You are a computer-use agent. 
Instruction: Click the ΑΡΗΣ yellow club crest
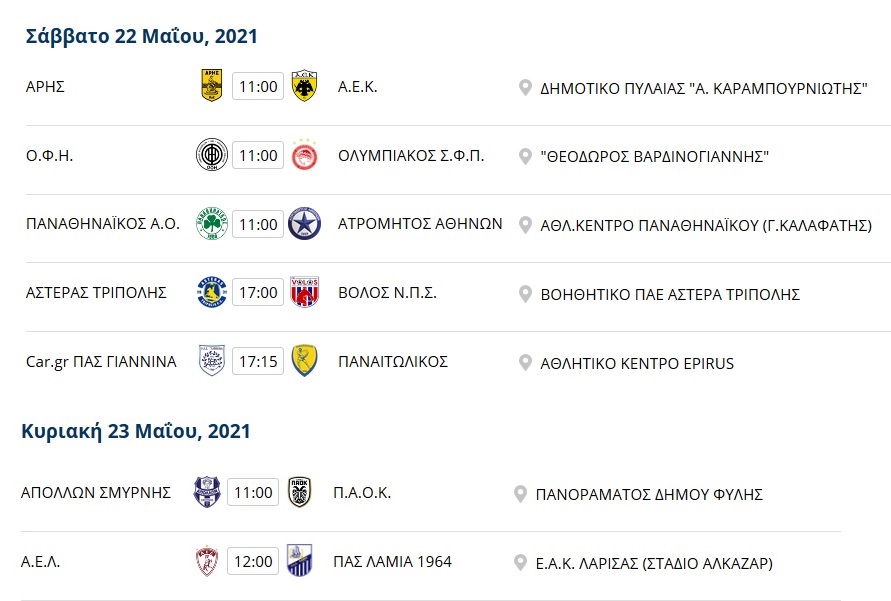pos(212,86)
